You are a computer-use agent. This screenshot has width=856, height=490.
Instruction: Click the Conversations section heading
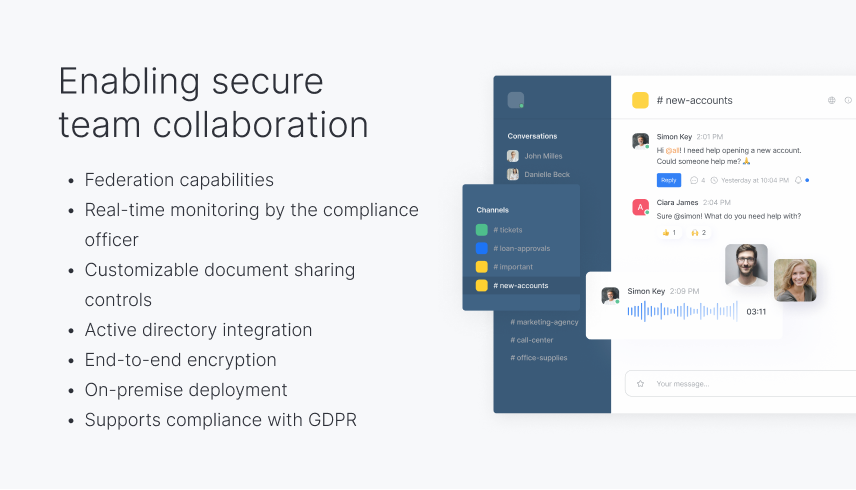(532, 136)
